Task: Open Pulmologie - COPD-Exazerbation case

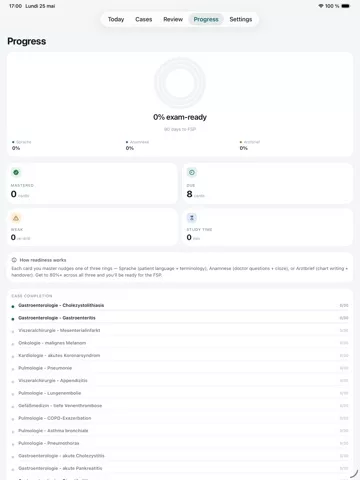Action: click(180, 418)
